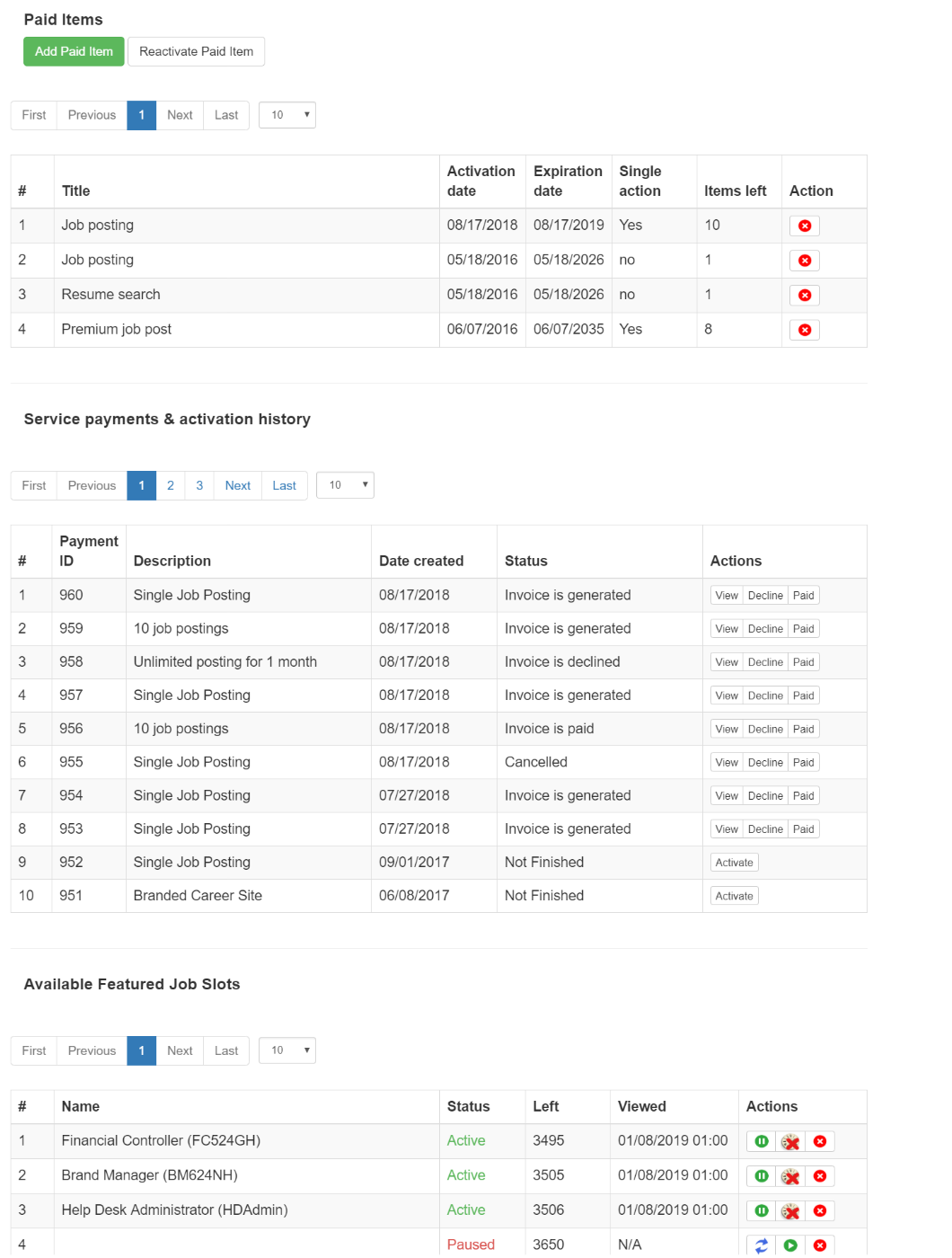The width and height of the screenshot is (952, 1258).
Task: Click Next in Paid Items pagination
Action: (180, 115)
